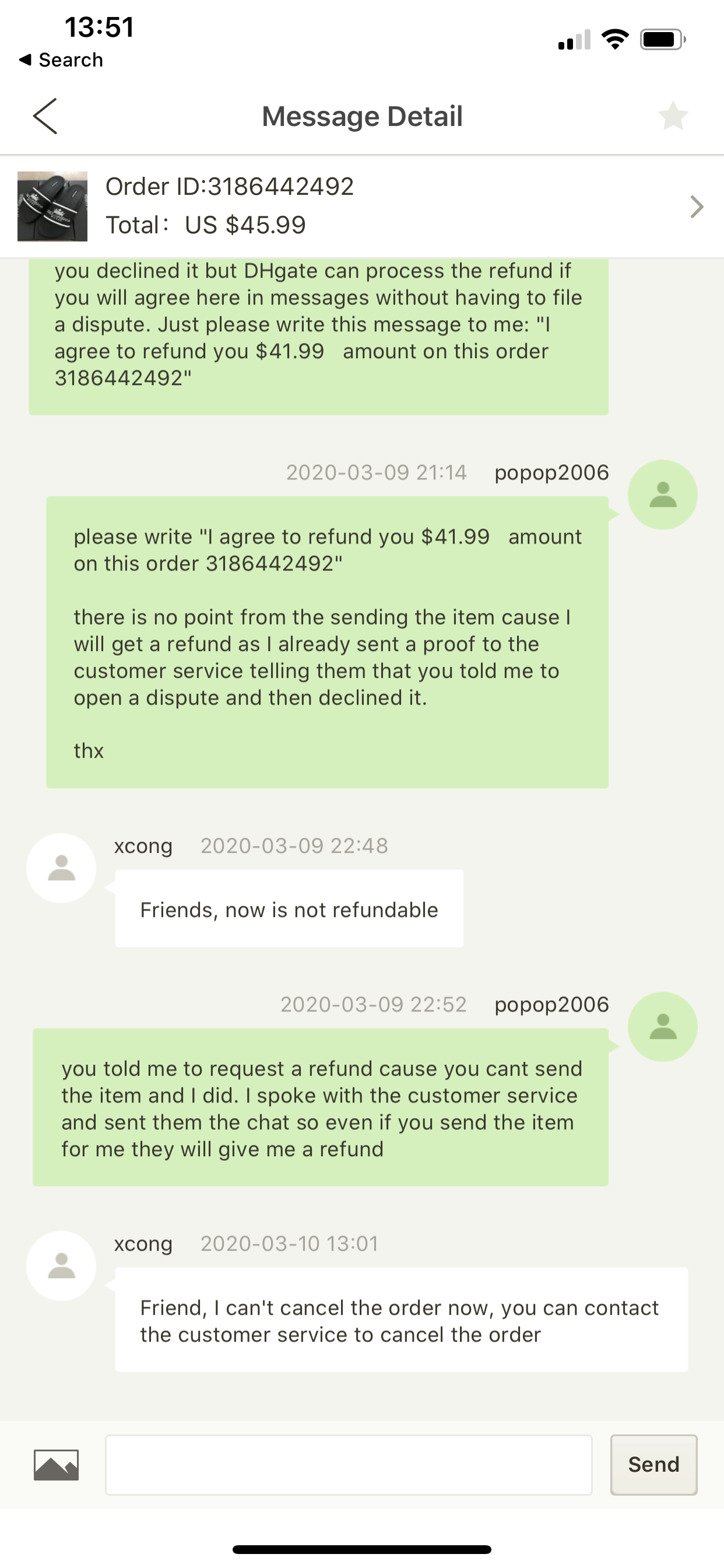Viewport: 724px width, 1568px height.
Task: Tap the US $45.99 total line
Action: (x=206, y=225)
